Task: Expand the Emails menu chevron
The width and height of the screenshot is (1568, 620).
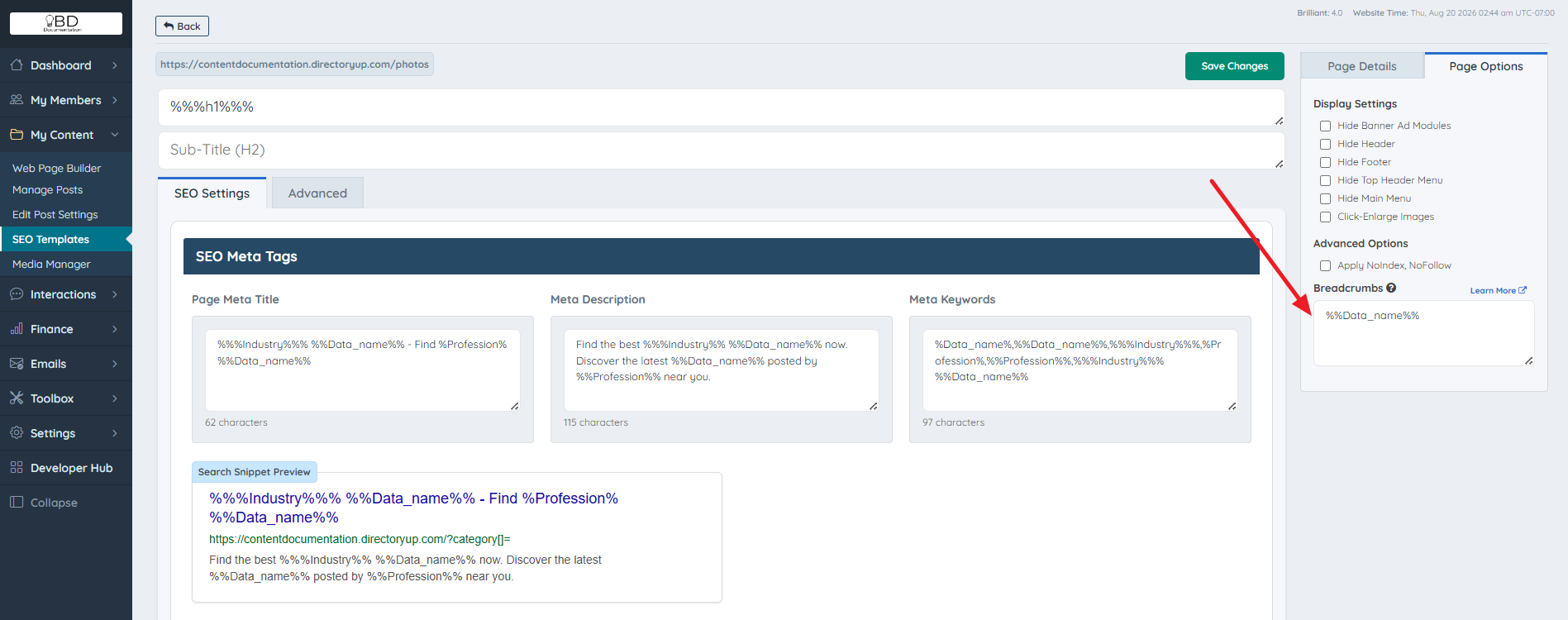Action: [x=115, y=364]
